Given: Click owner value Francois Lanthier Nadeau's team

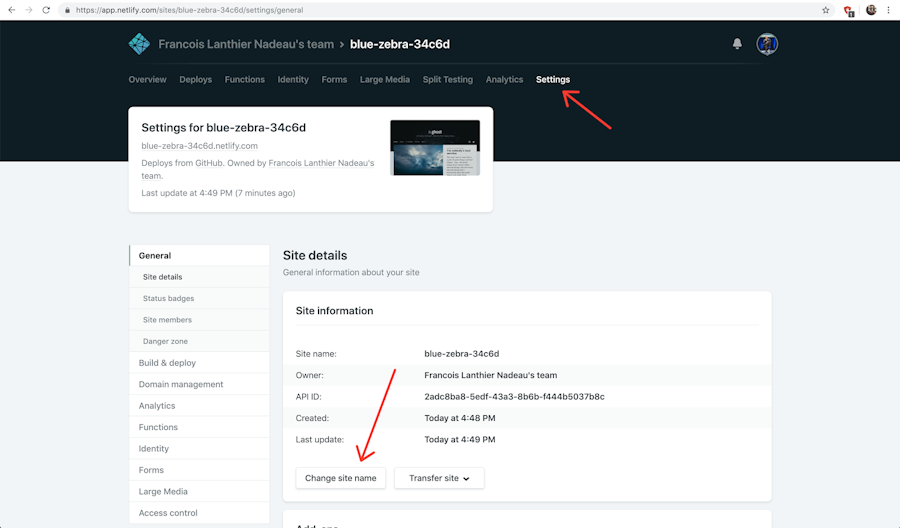Looking at the screenshot, I should click(x=491, y=375).
